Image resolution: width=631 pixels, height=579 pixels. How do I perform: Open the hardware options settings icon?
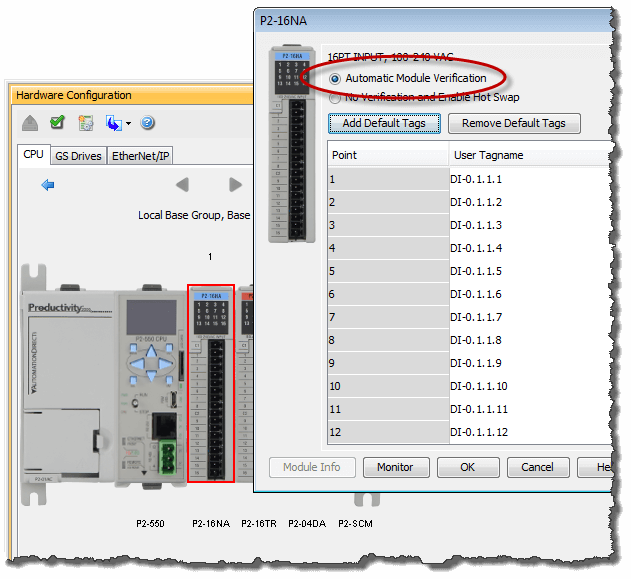click(x=86, y=123)
